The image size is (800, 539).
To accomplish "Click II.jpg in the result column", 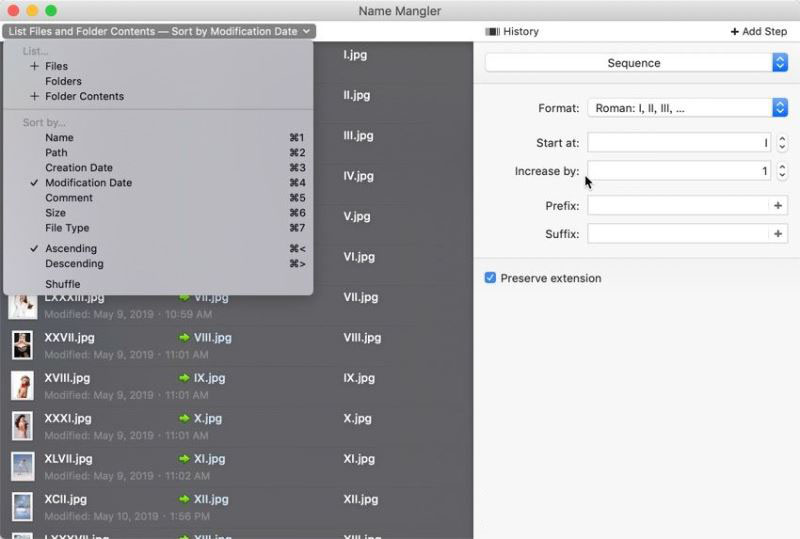I will coord(357,95).
